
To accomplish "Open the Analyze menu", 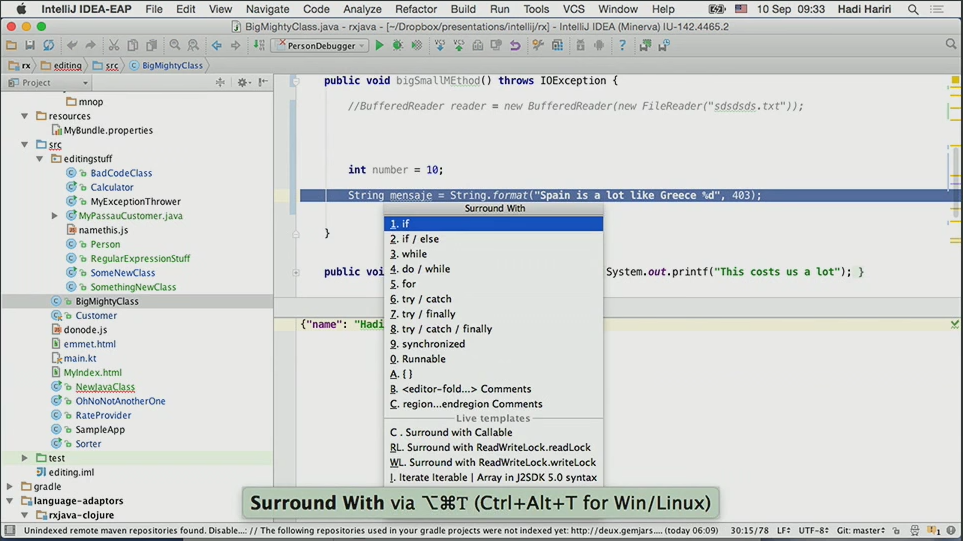I will [362, 9].
